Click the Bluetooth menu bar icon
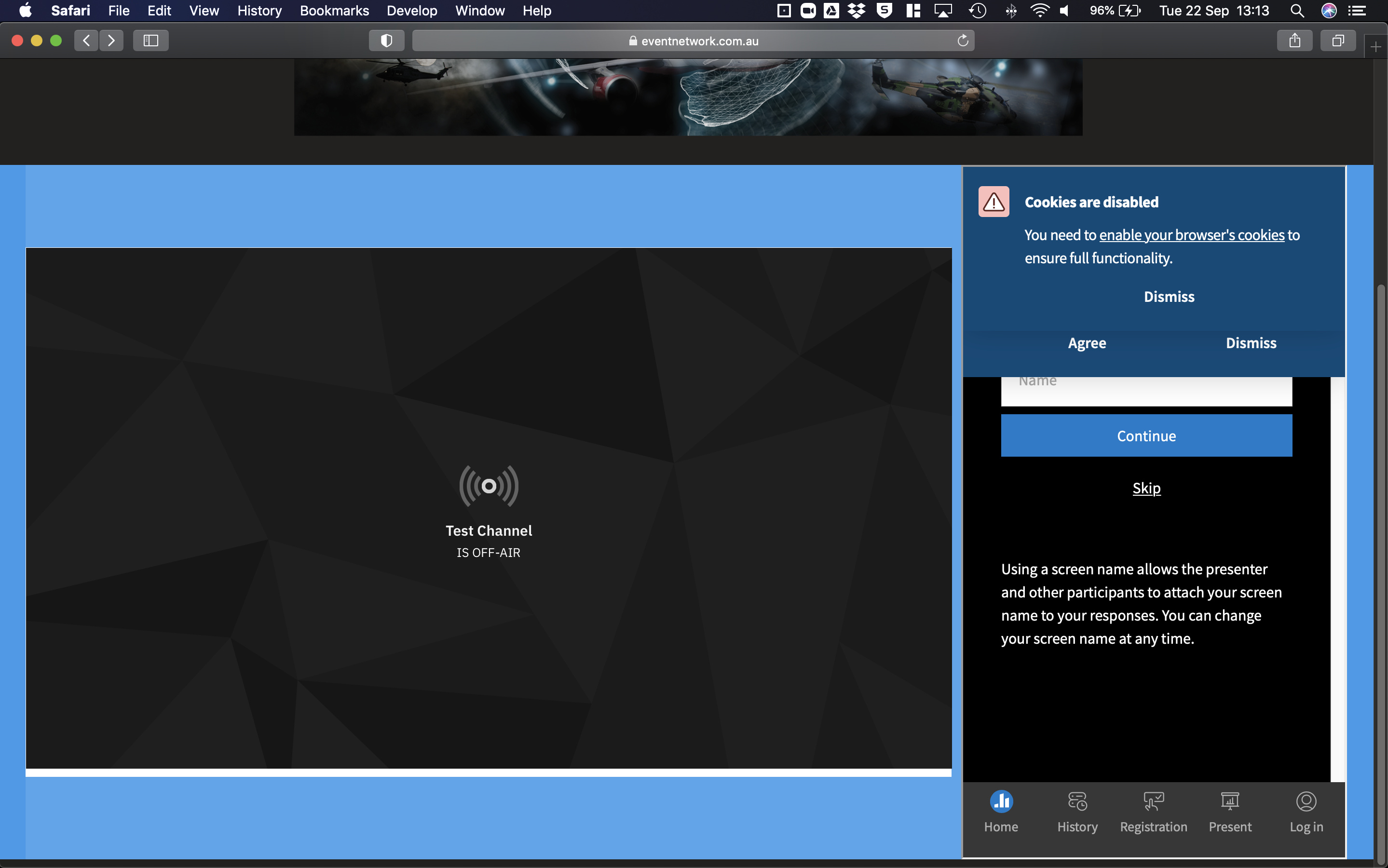The width and height of the screenshot is (1388, 868). [1011, 10]
